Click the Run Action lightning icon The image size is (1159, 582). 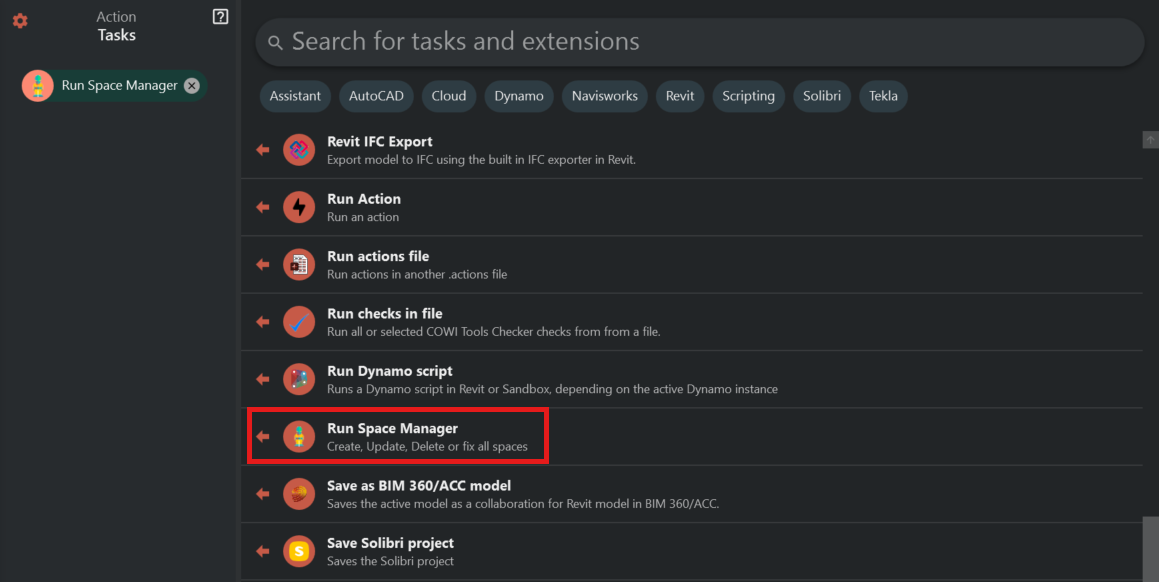(x=298, y=207)
